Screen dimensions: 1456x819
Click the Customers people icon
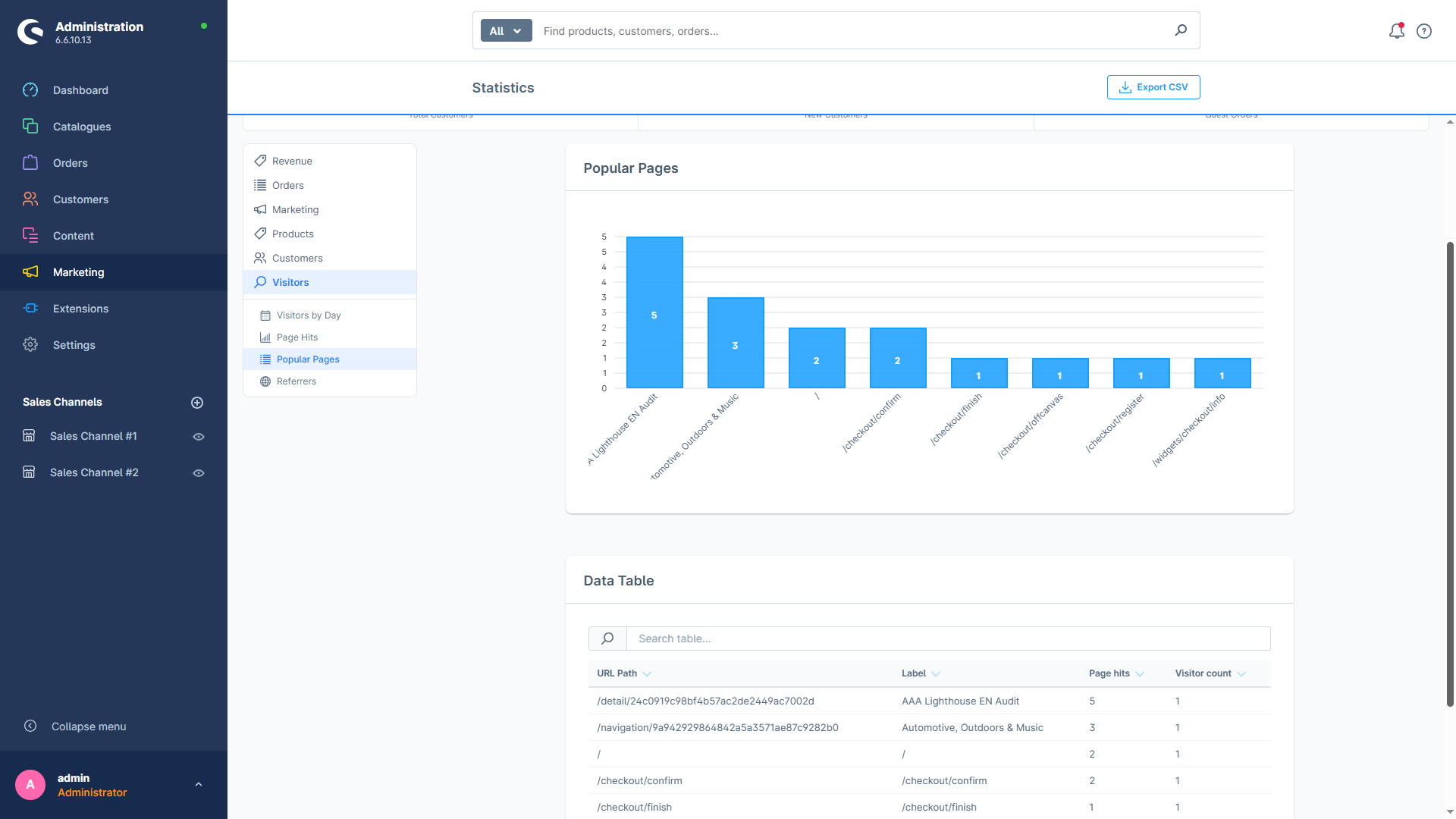30,199
